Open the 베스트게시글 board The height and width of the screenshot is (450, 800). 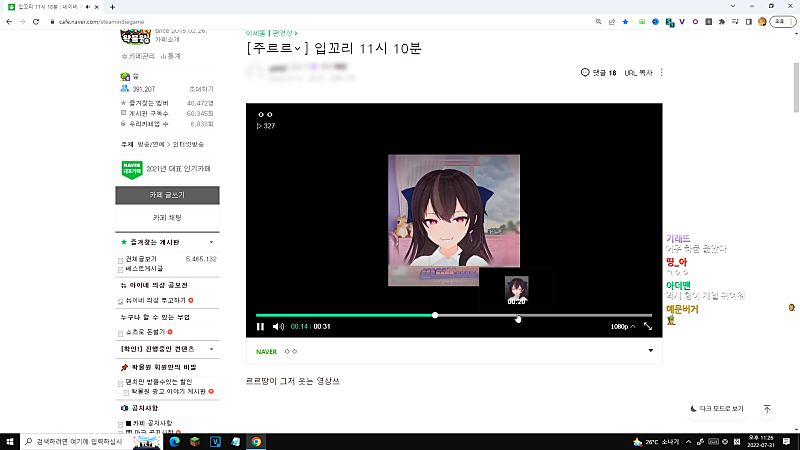144,268
